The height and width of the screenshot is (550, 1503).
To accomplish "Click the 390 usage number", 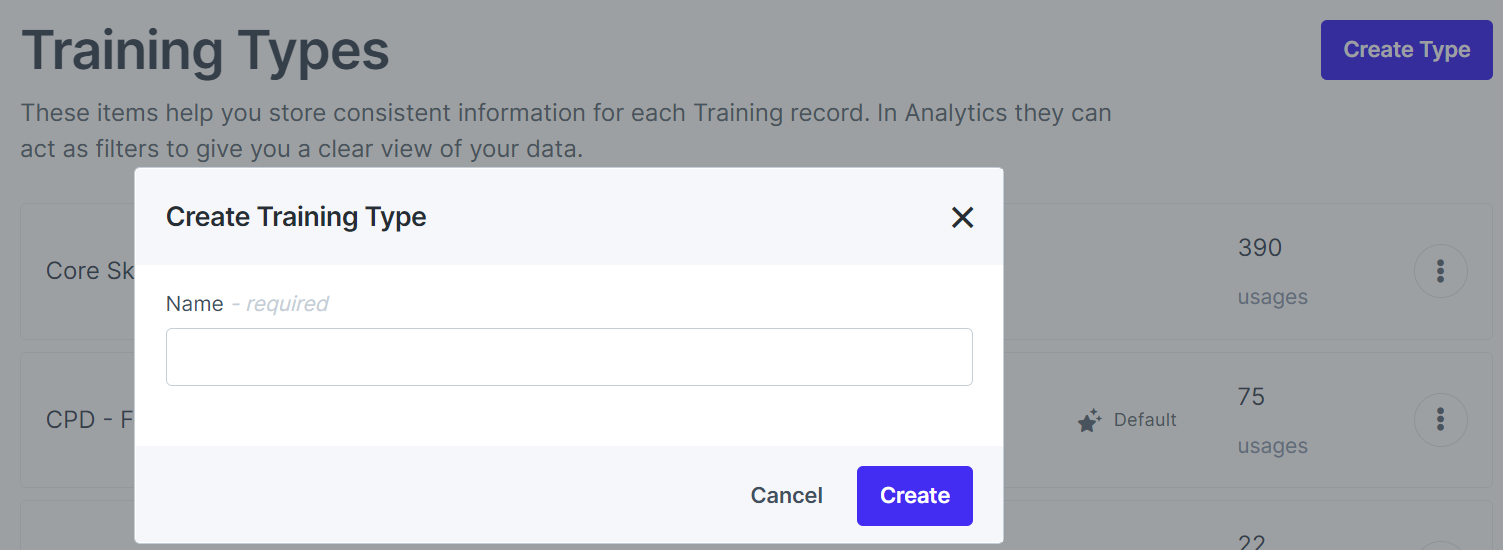I will 1260,248.
